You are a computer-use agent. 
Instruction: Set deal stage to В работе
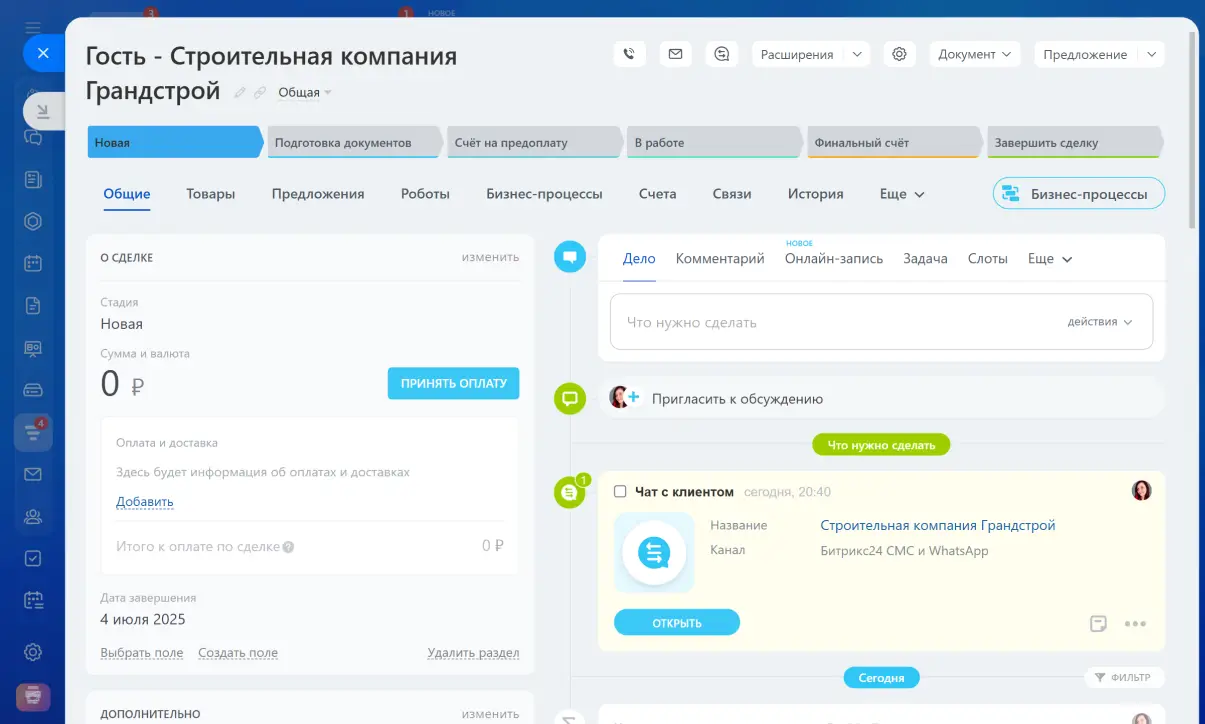tap(712, 143)
